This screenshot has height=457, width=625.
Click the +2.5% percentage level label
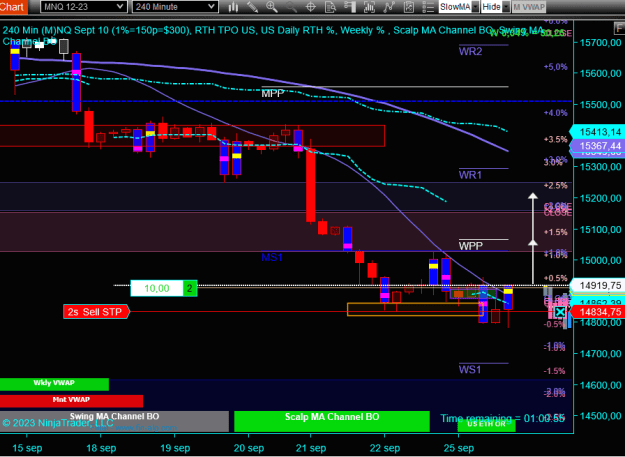pos(556,186)
